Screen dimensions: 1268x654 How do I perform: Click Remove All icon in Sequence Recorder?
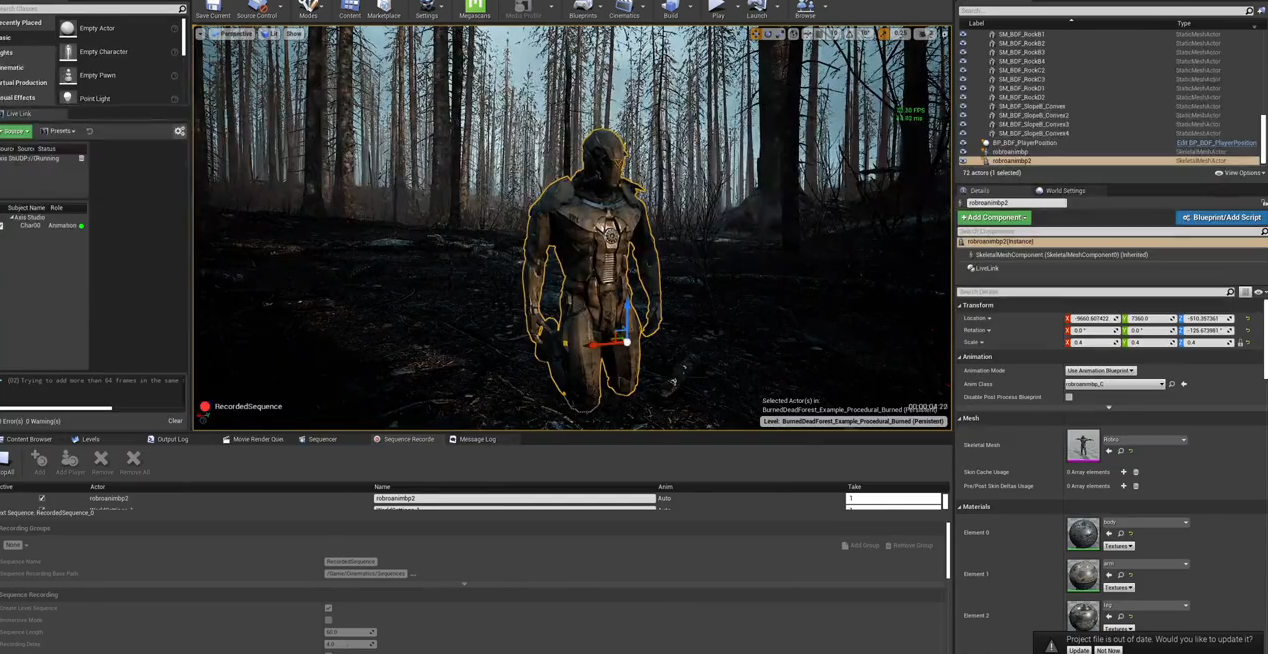pos(134,462)
